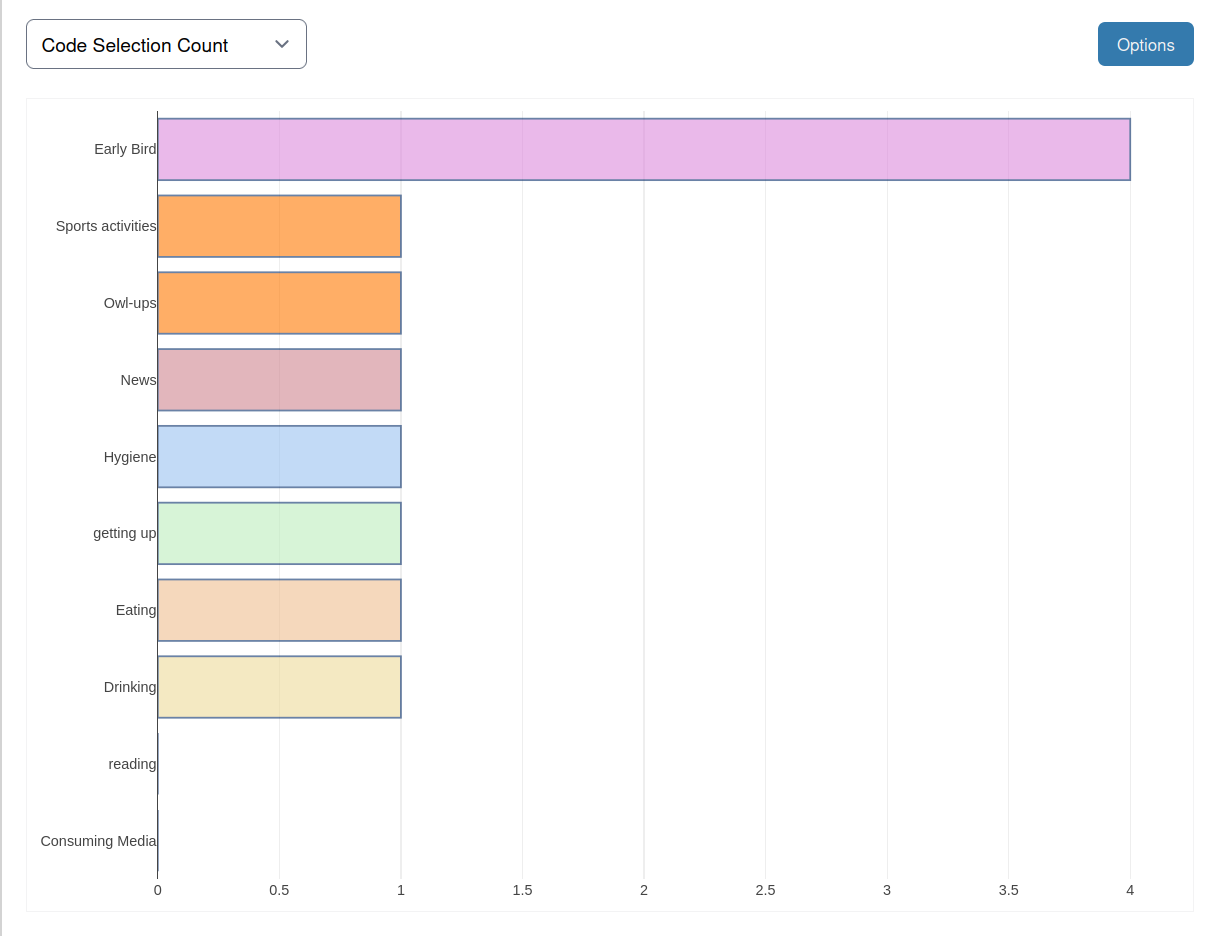Viewport: 1218px width, 936px height.
Task: Select the 0.5 x-axis tick label
Action: pos(279,890)
